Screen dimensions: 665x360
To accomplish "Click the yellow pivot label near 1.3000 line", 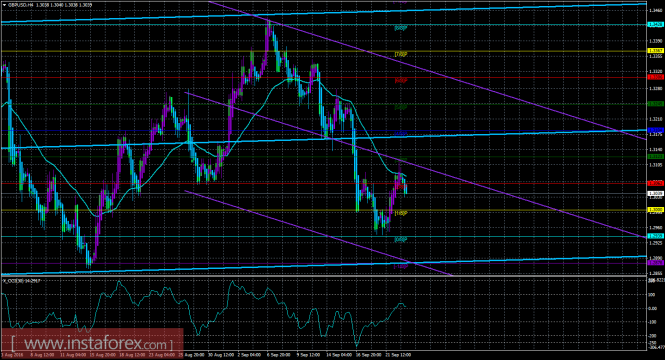I will coord(401,213).
